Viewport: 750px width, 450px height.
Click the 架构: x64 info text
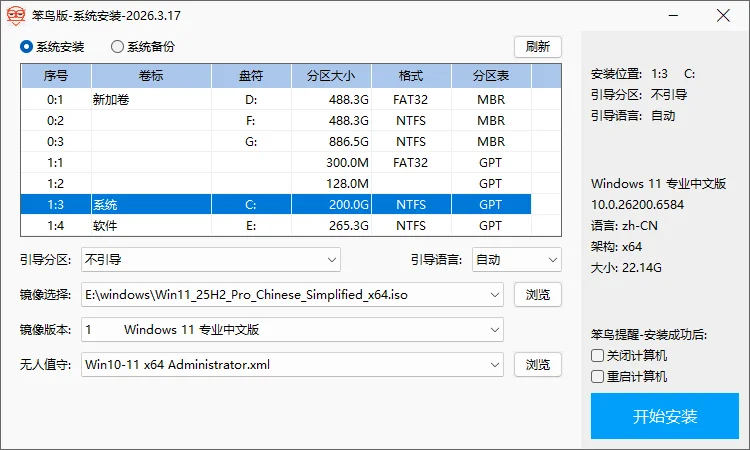pyautogui.click(x=617, y=247)
